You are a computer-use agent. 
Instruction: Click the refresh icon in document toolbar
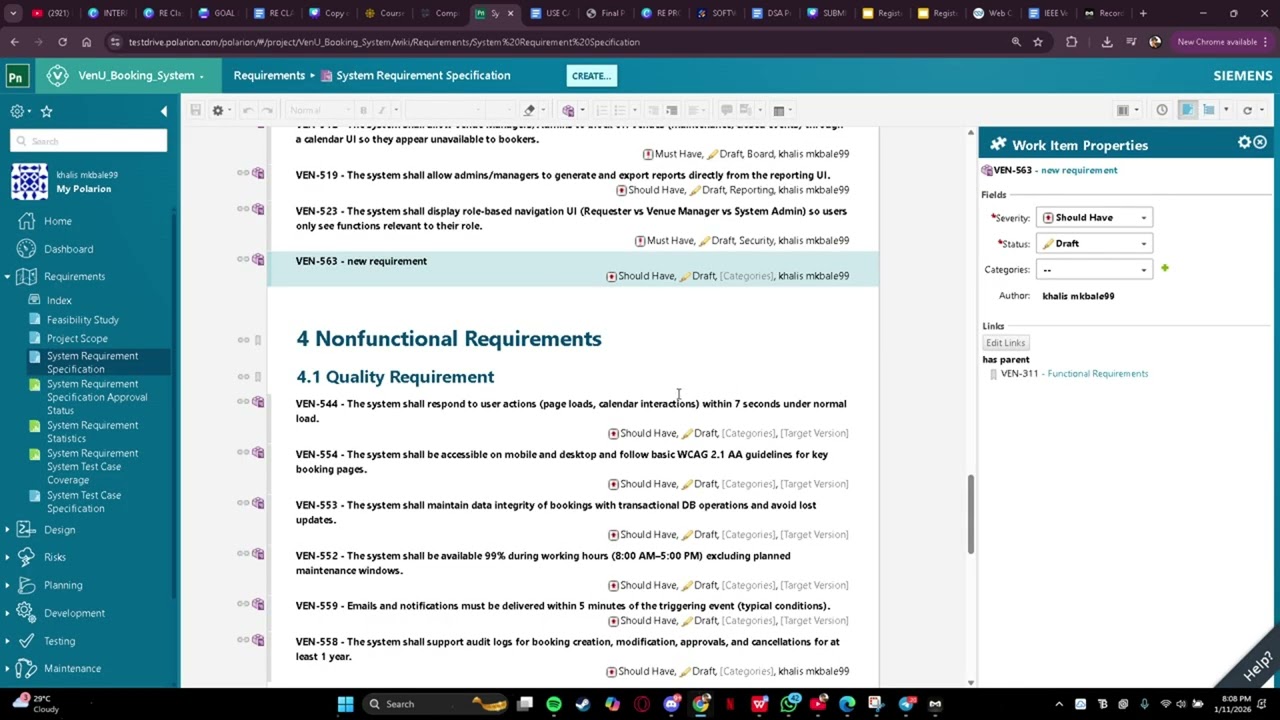(1247, 110)
